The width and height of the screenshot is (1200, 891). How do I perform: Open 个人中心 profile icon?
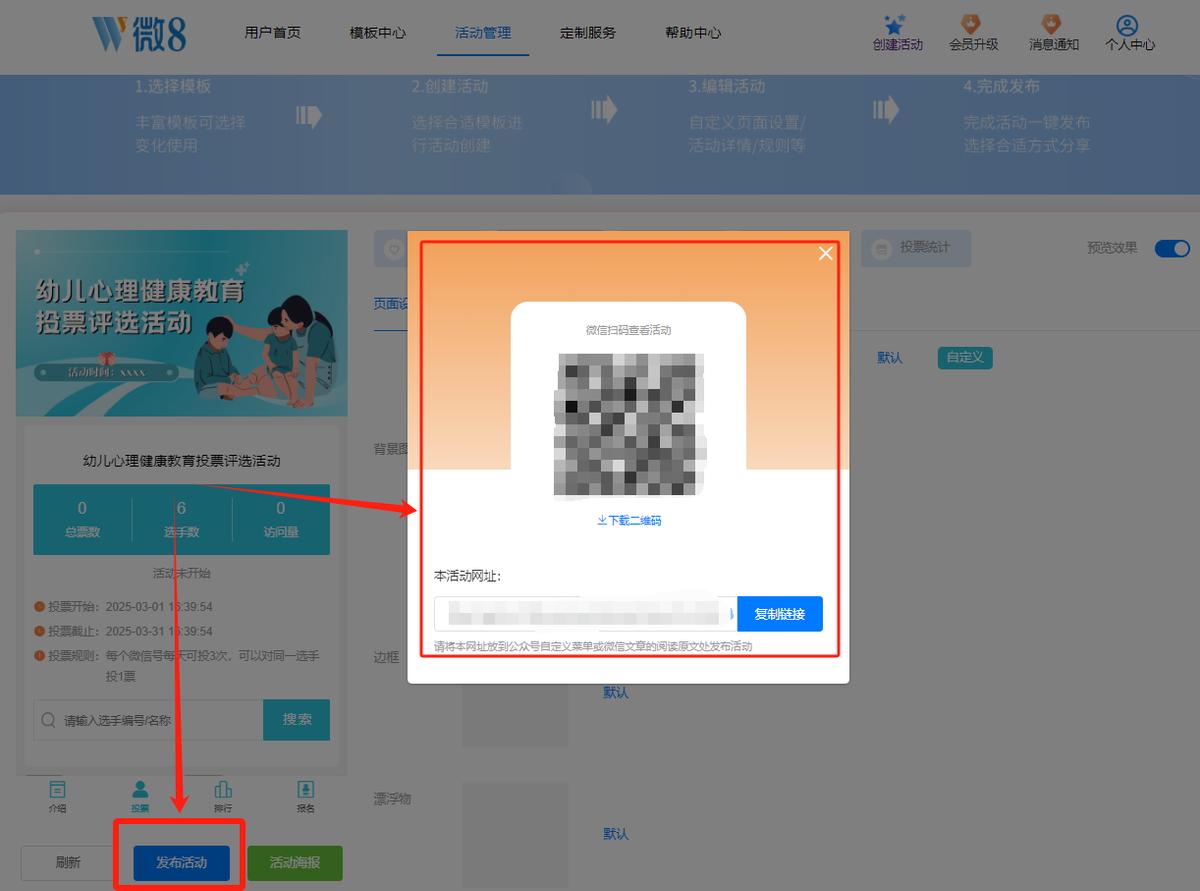(x=1128, y=25)
